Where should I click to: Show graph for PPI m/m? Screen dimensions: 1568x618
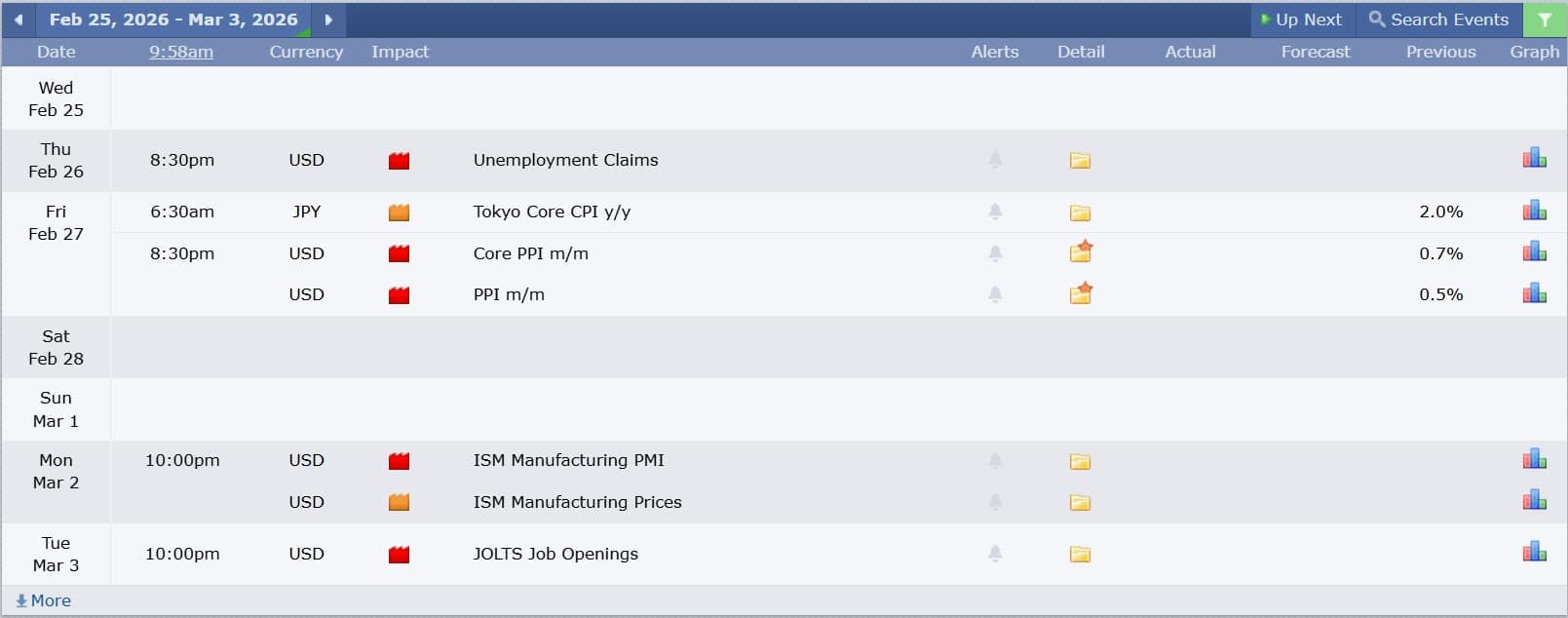click(x=1534, y=293)
